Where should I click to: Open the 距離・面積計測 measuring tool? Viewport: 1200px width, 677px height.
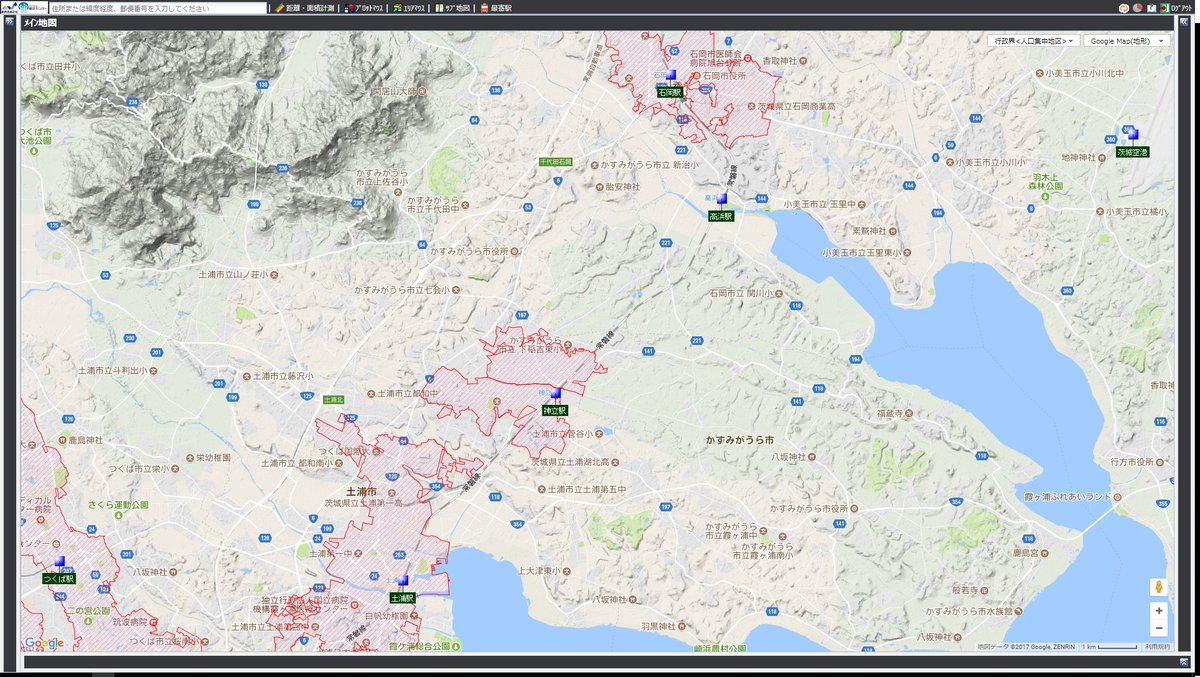[304, 8]
